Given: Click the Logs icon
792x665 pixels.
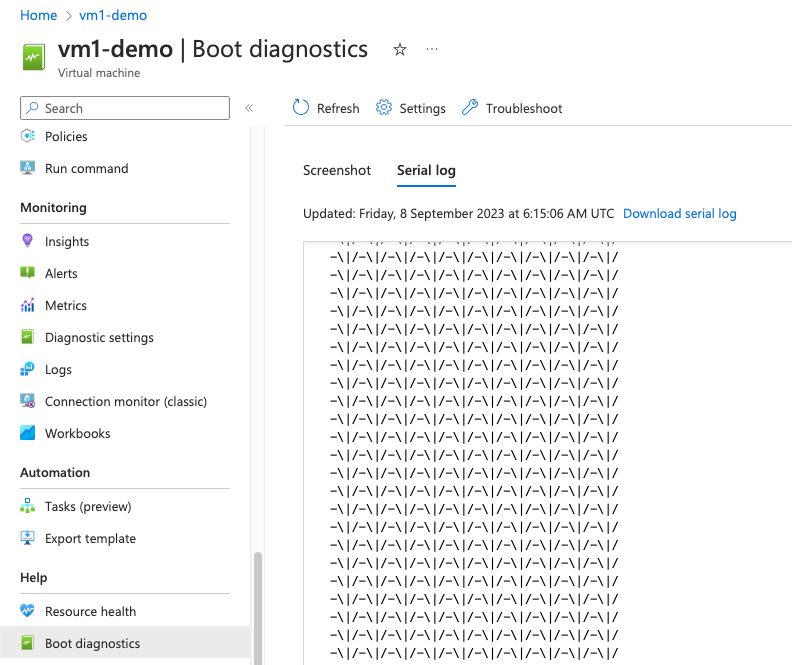Looking at the screenshot, I should (28, 369).
